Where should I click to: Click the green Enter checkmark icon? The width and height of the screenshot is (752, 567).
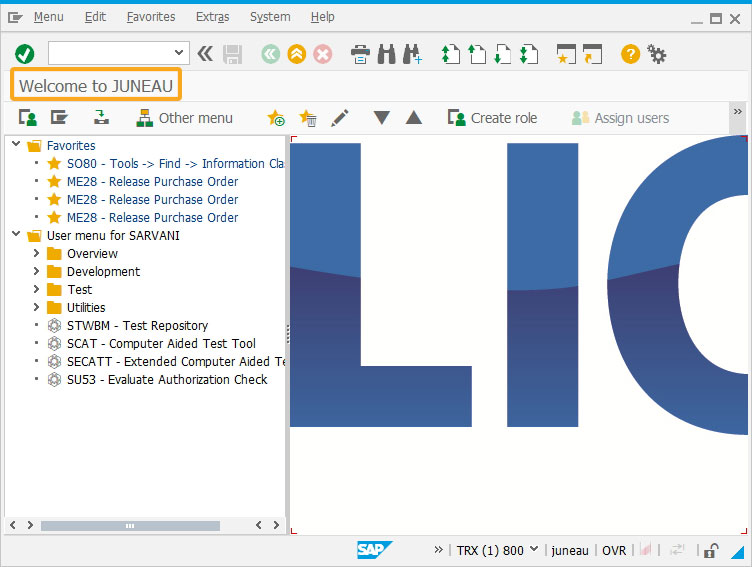coord(24,54)
